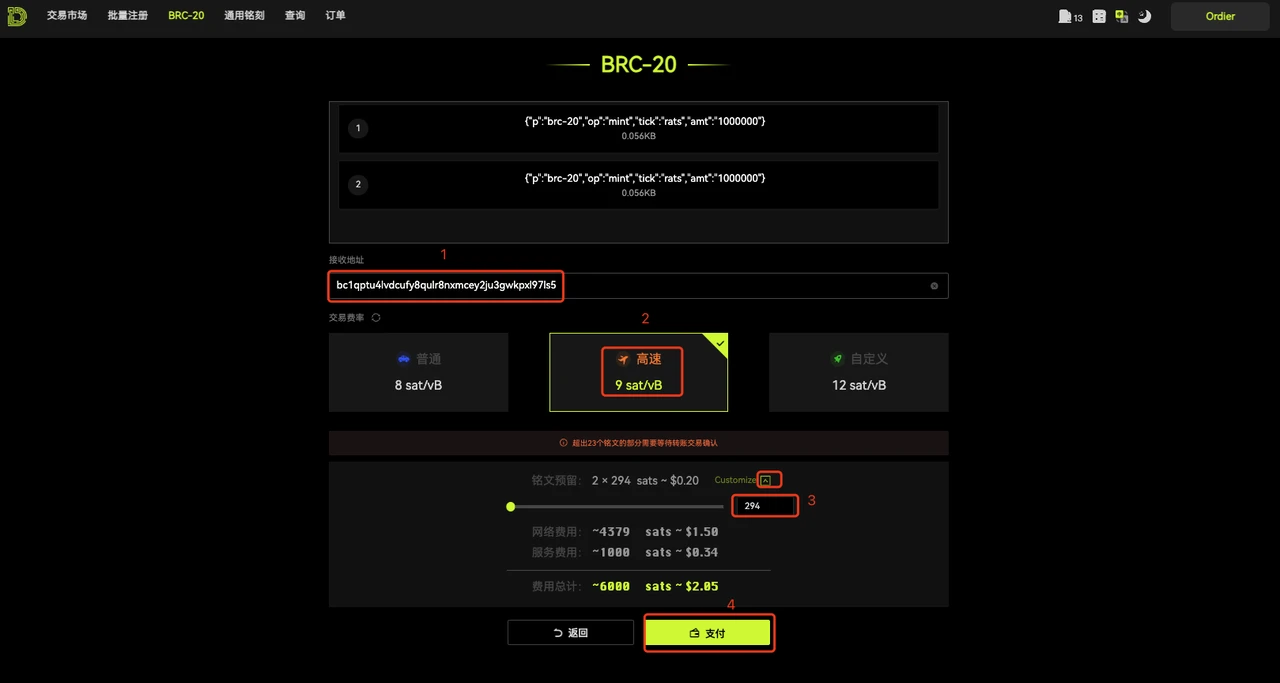
Task: Choose the 自定义 12 sat/vB fee option
Action: tap(858, 372)
